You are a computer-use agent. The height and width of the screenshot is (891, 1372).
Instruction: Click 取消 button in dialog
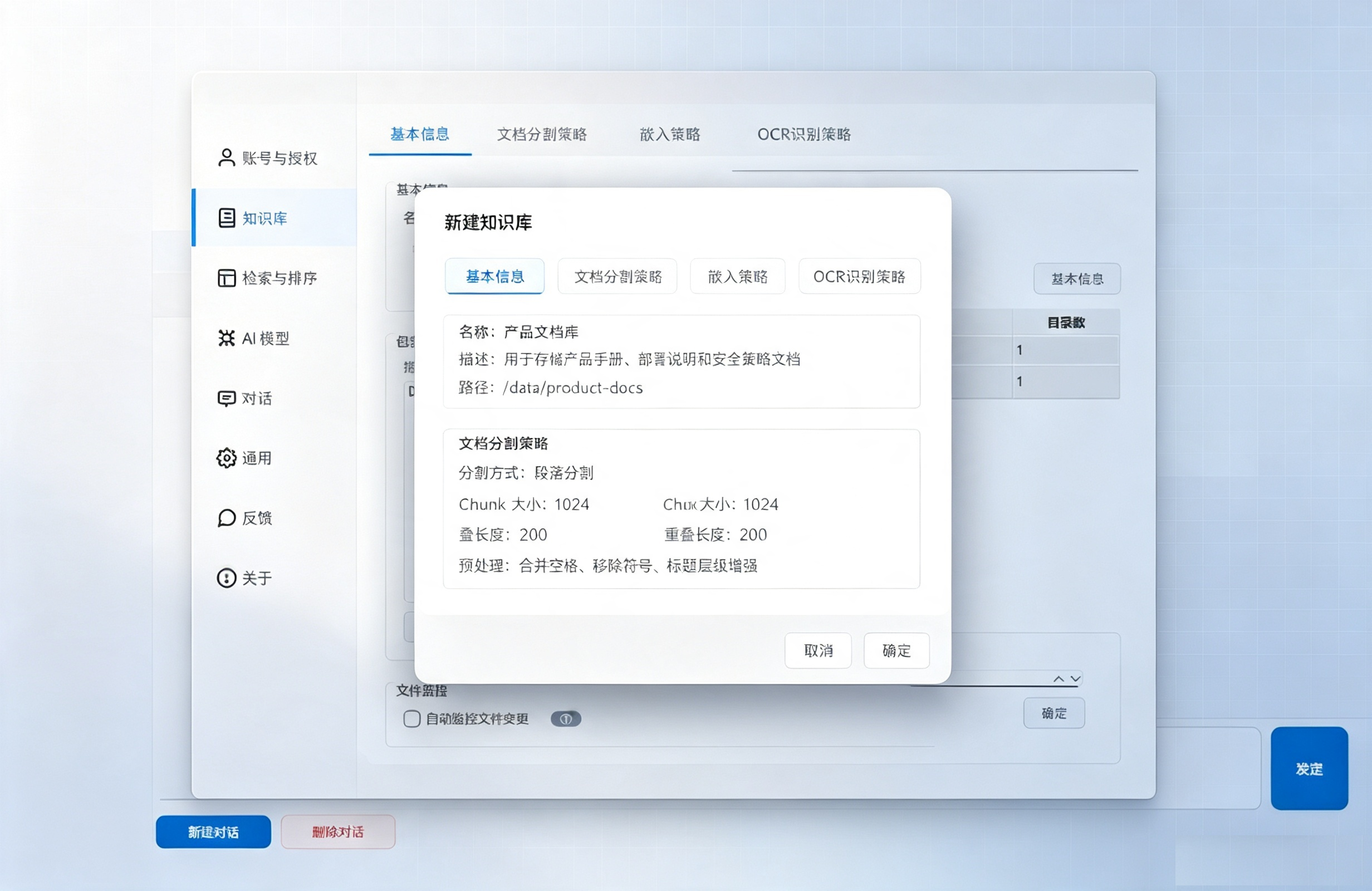(818, 650)
